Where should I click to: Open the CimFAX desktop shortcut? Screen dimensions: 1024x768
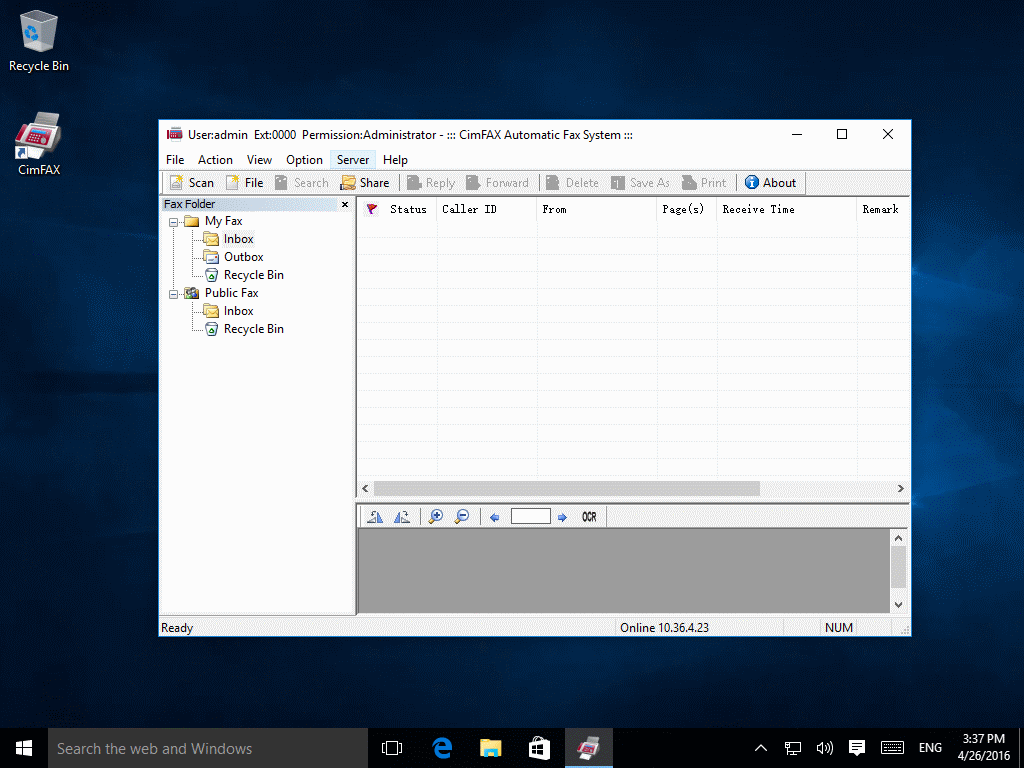[39, 144]
